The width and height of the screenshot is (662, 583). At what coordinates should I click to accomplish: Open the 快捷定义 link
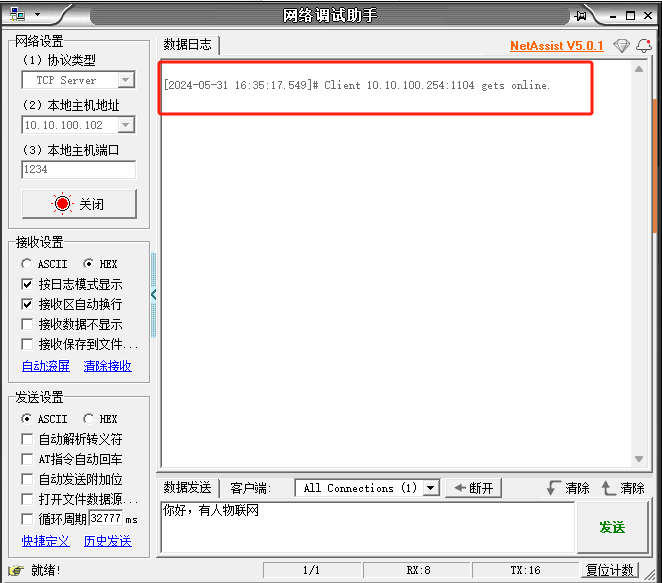pos(46,541)
